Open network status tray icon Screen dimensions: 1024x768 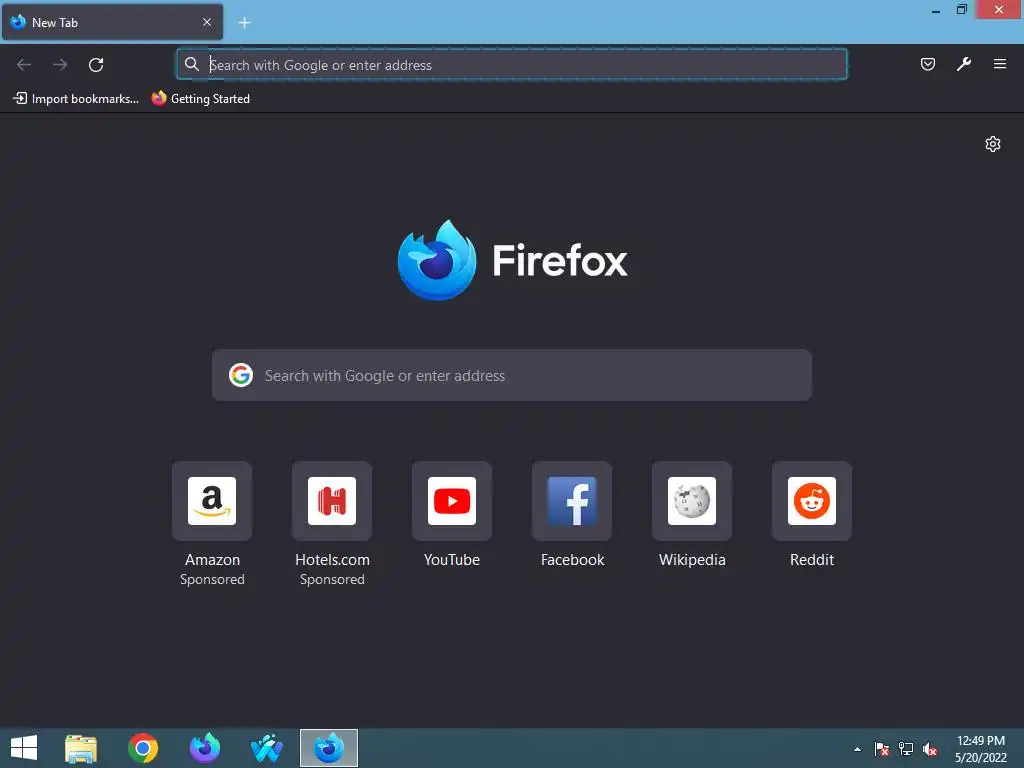[906, 749]
